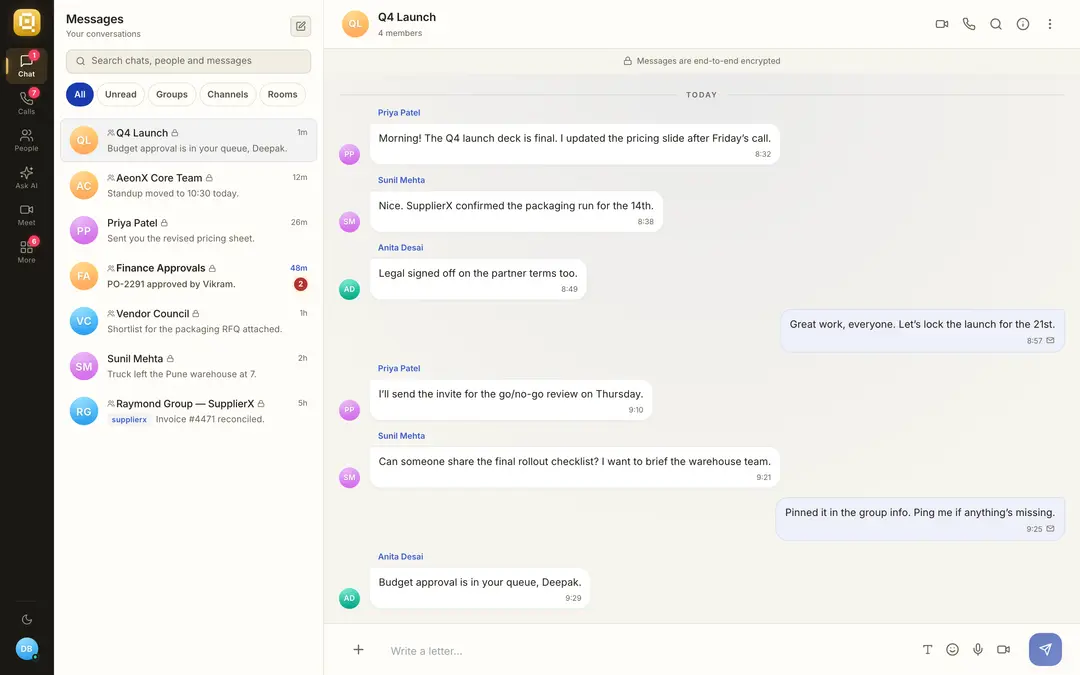
Task: Click the QL avatar in chat header
Action: pos(355,24)
